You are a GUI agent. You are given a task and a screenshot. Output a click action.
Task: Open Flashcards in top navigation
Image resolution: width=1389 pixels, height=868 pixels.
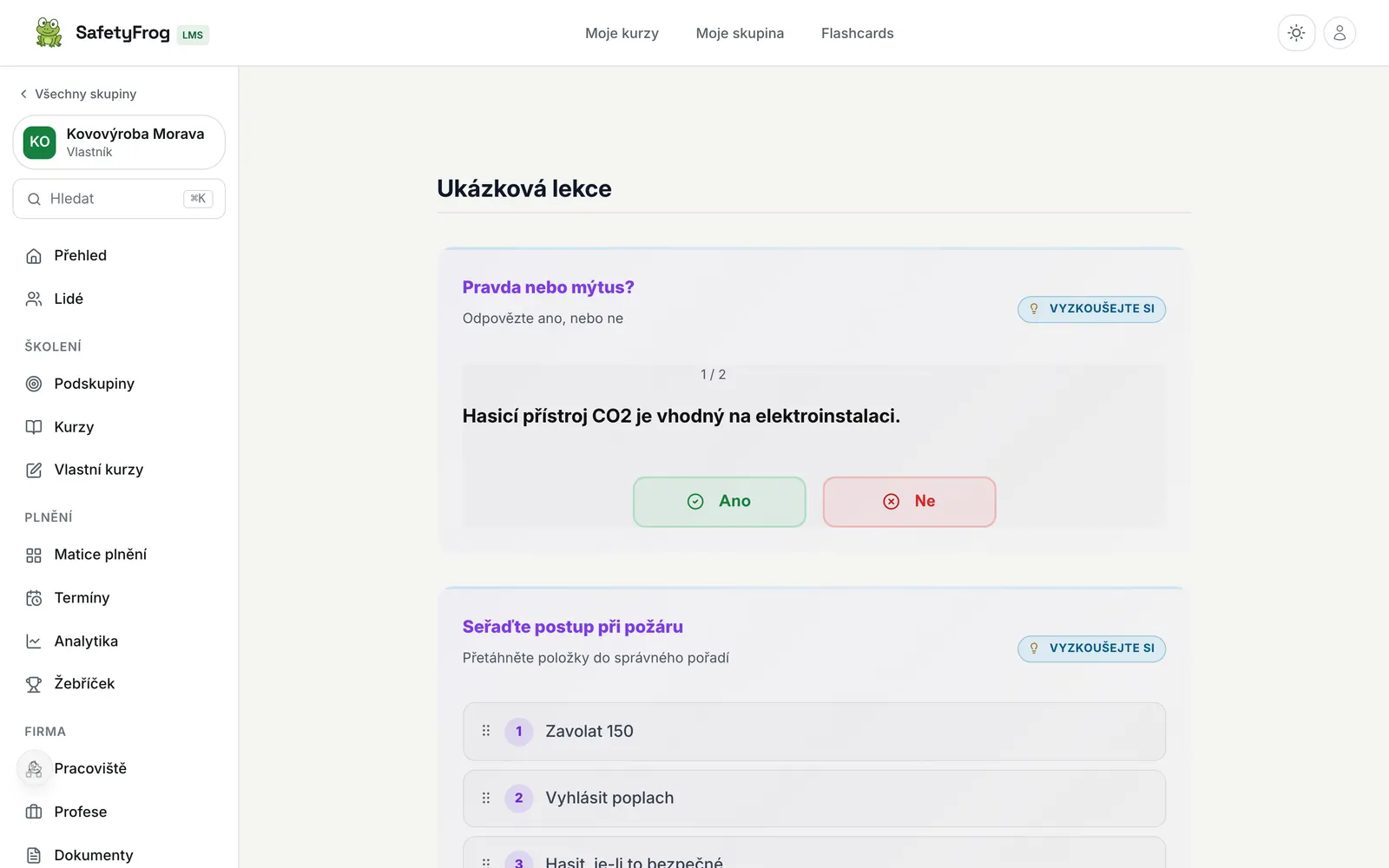point(857,33)
